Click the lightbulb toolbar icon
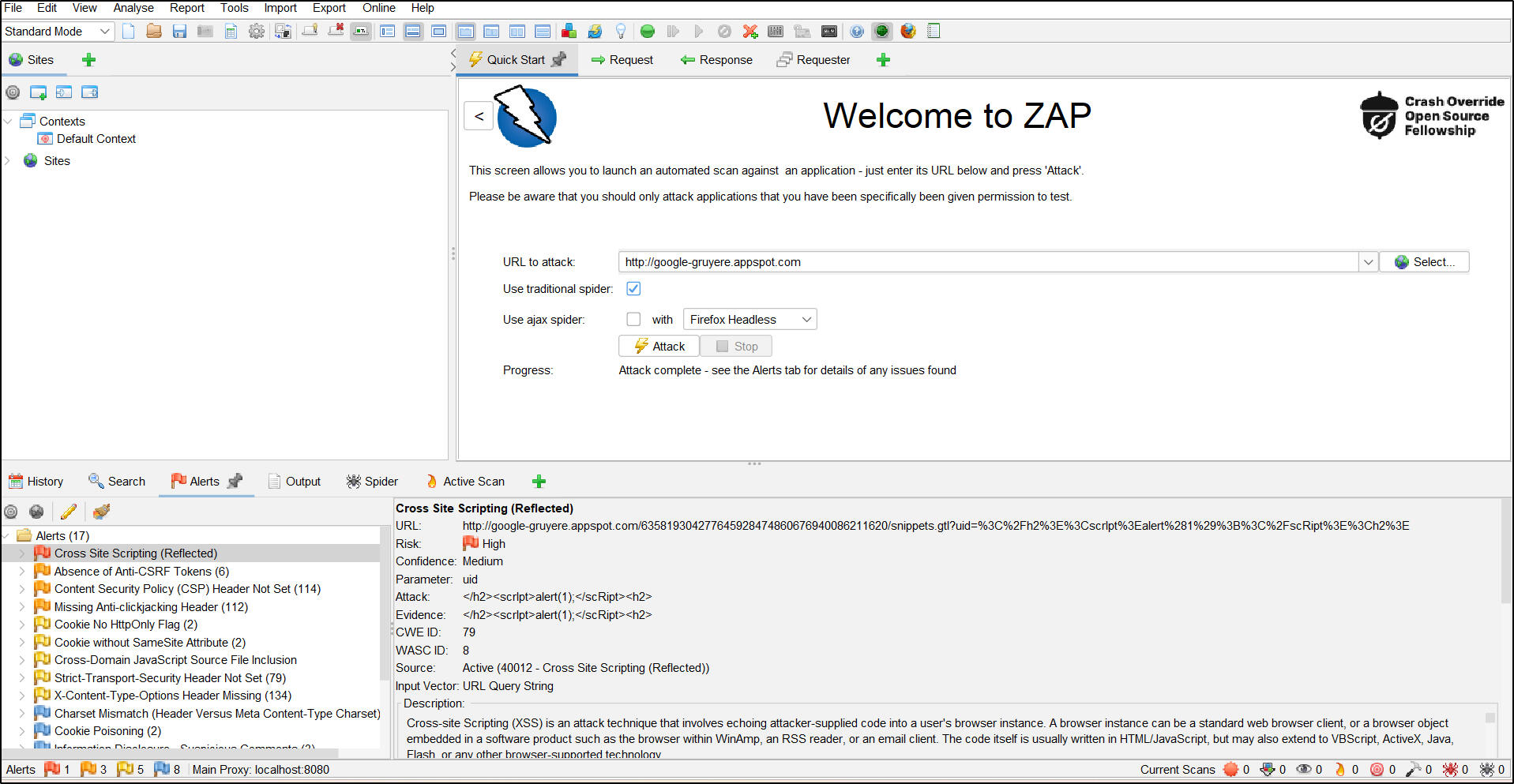The width and height of the screenshot is (1514, 784). click(x=621, y=32)
